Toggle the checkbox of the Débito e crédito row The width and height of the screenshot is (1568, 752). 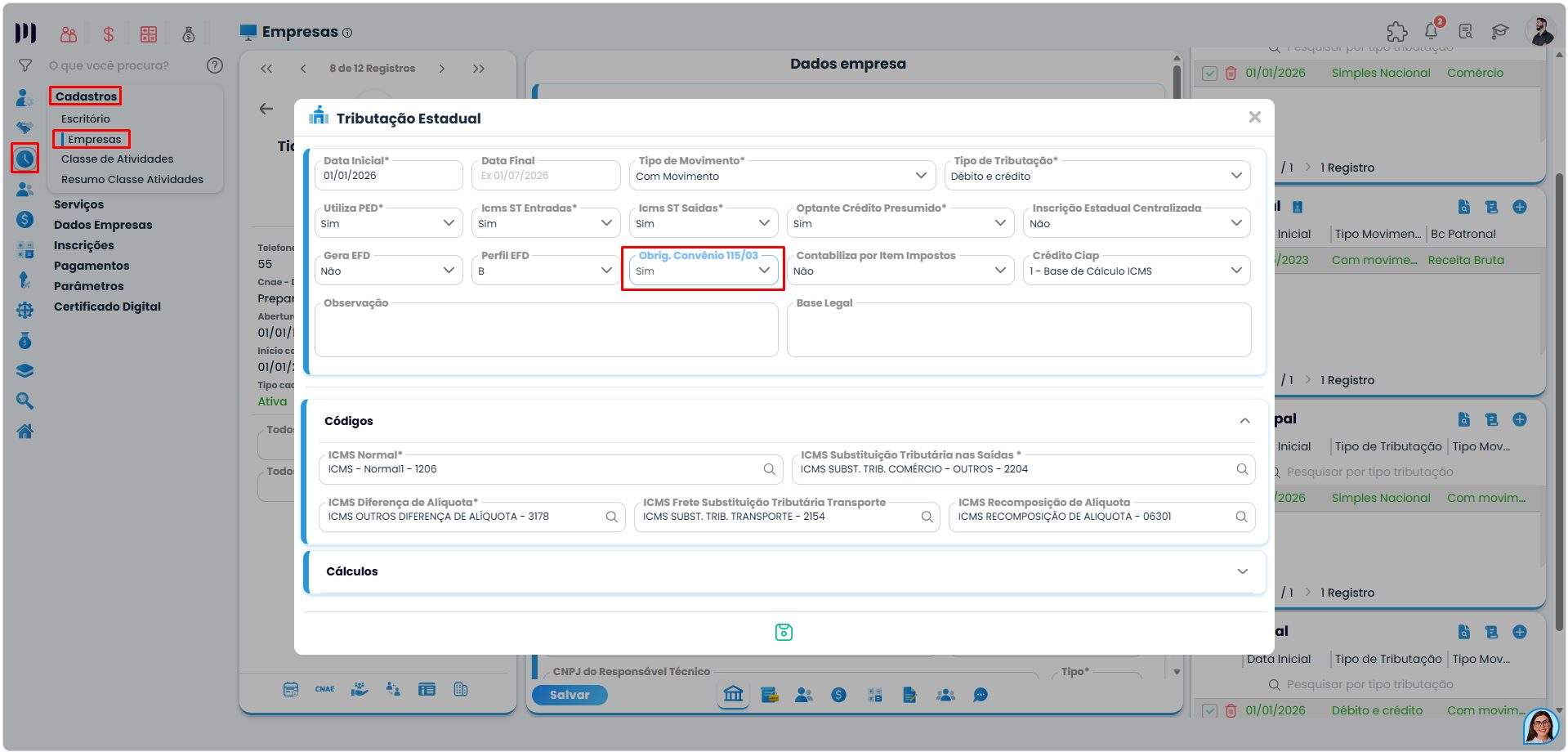(1210, 711)
